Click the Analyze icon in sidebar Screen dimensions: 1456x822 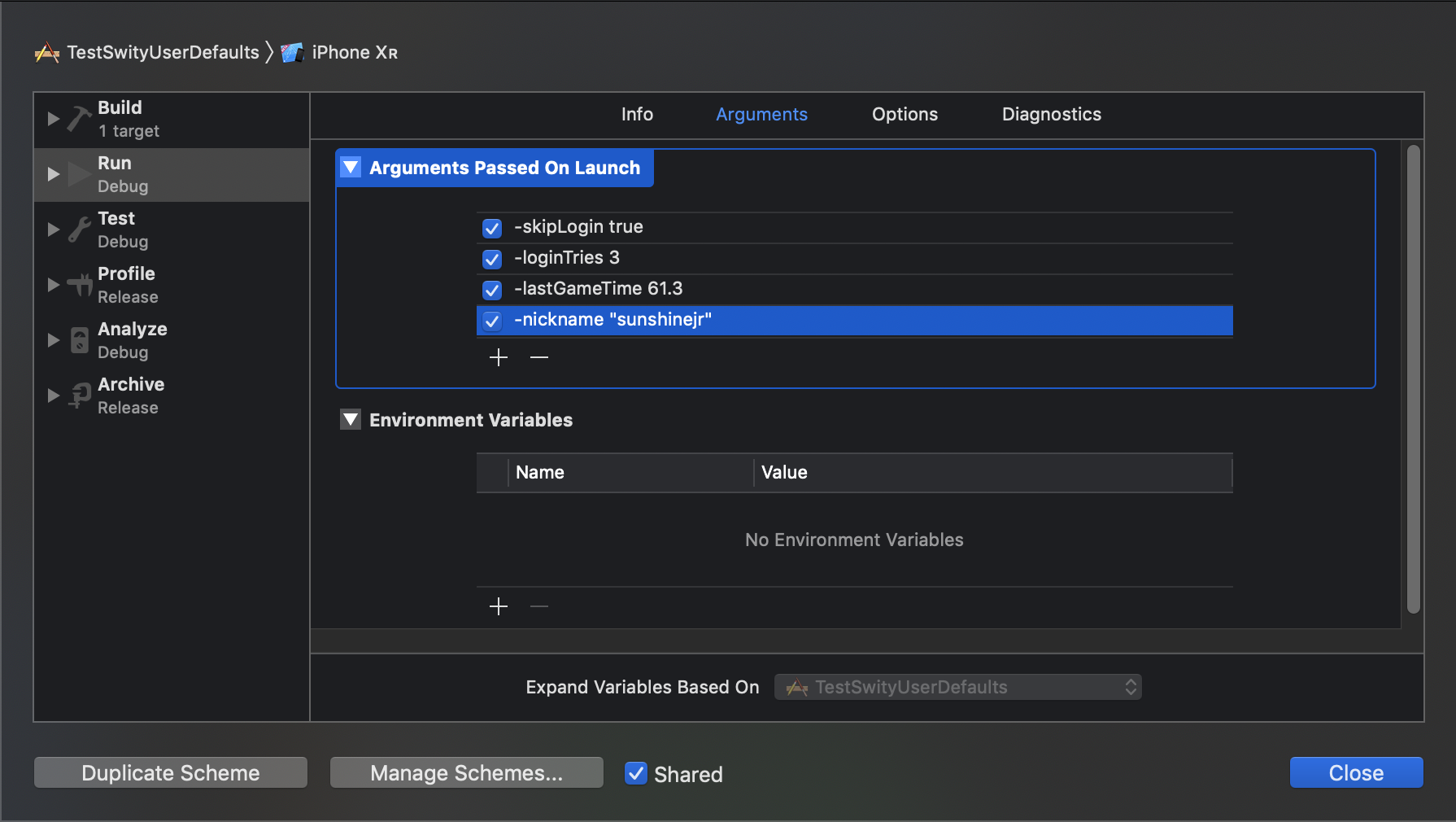tap(79, 340)
